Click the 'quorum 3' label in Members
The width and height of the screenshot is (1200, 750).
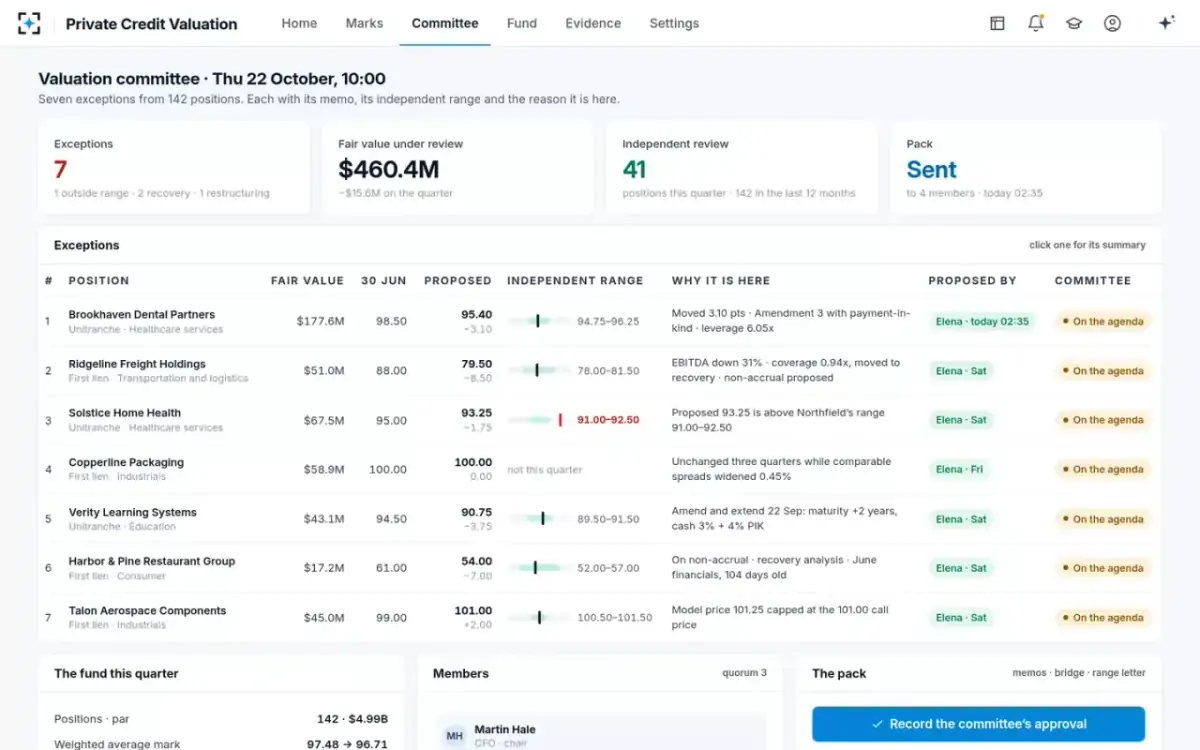click(x=745, y=674)
